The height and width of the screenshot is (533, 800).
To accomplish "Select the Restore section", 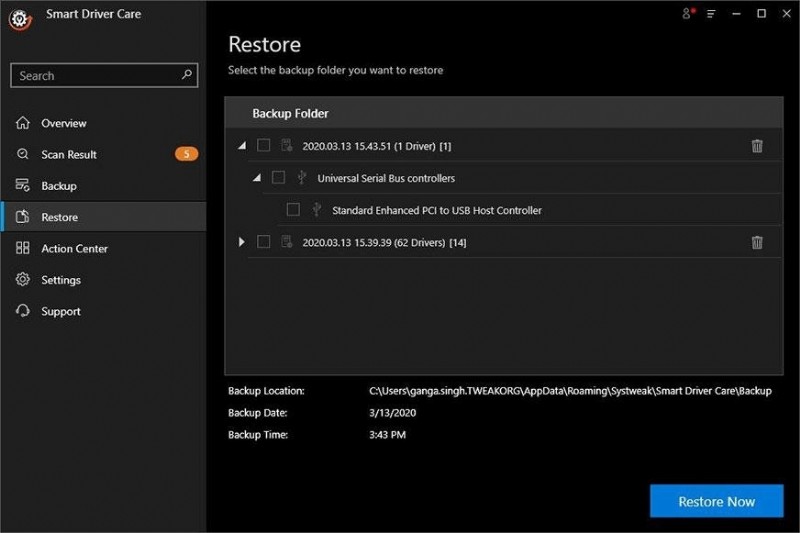I will coord(104,217).
